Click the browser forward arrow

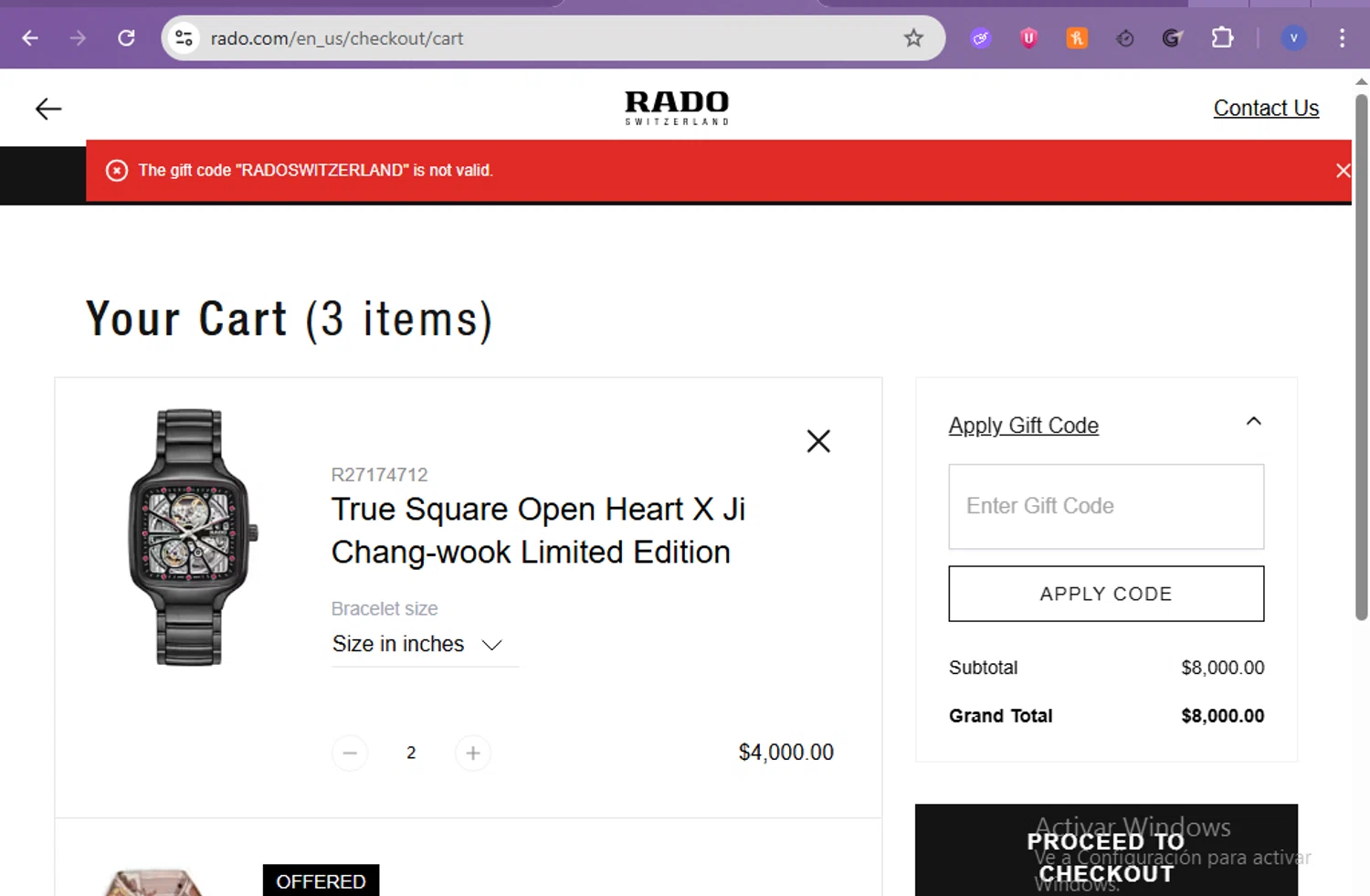(x=79, y=38)
